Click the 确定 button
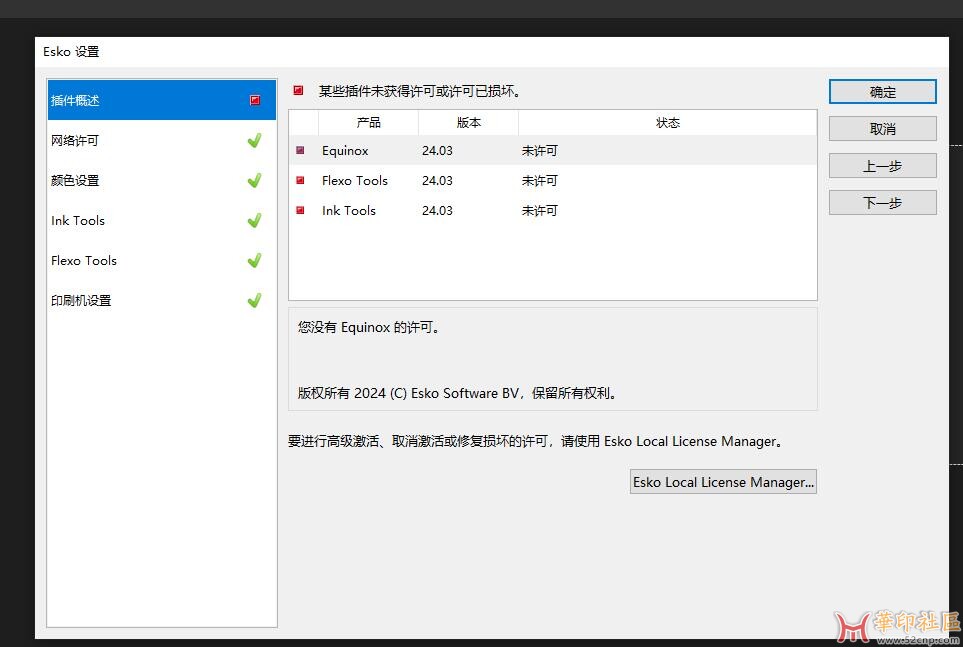 coord(883,92)
